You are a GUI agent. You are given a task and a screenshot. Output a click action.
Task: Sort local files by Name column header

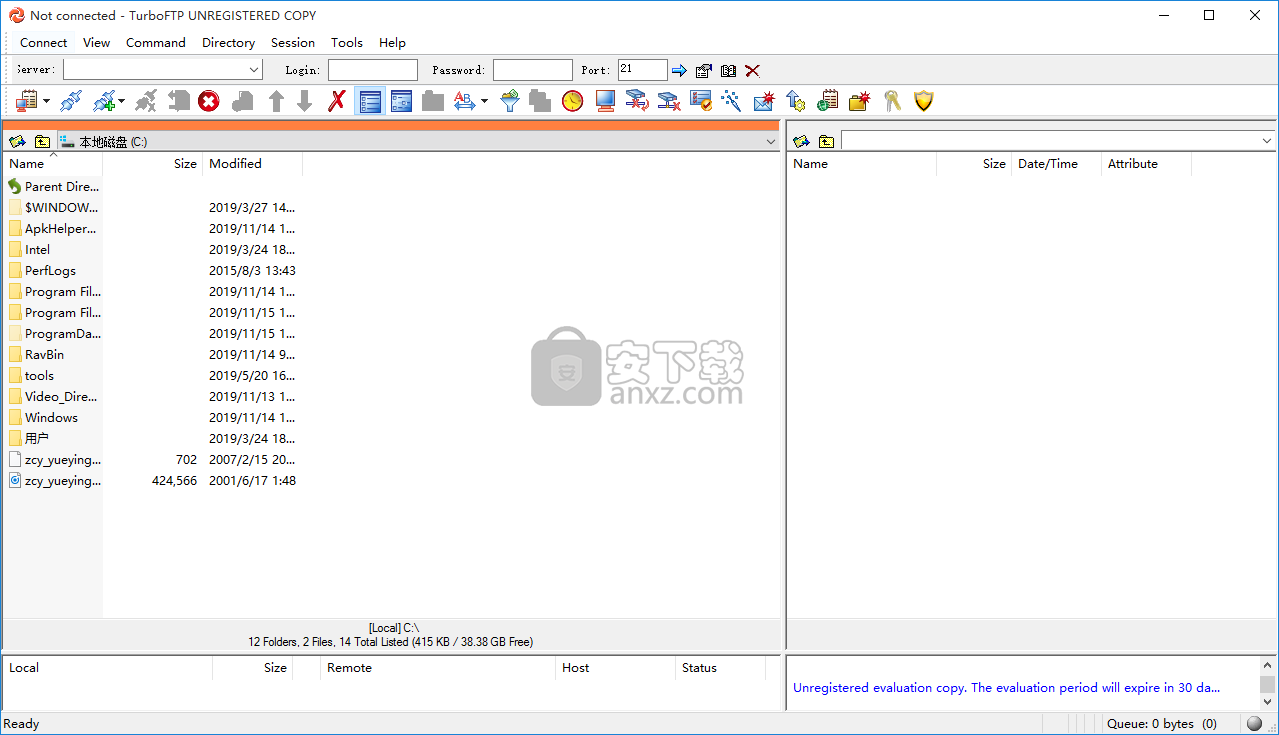tap(53, 164)
